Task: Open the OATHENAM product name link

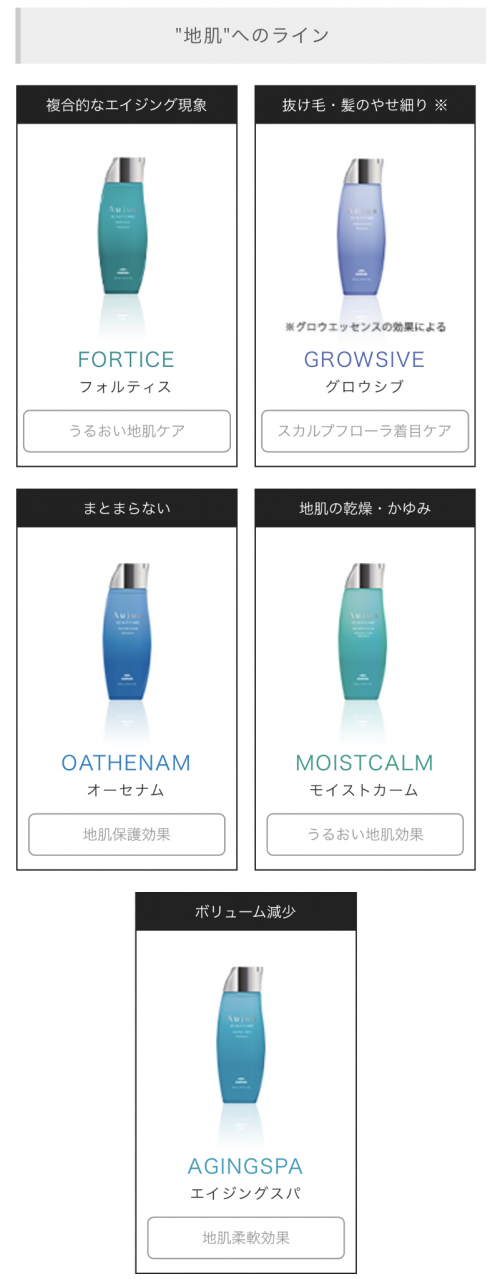Action: (126, 764)
